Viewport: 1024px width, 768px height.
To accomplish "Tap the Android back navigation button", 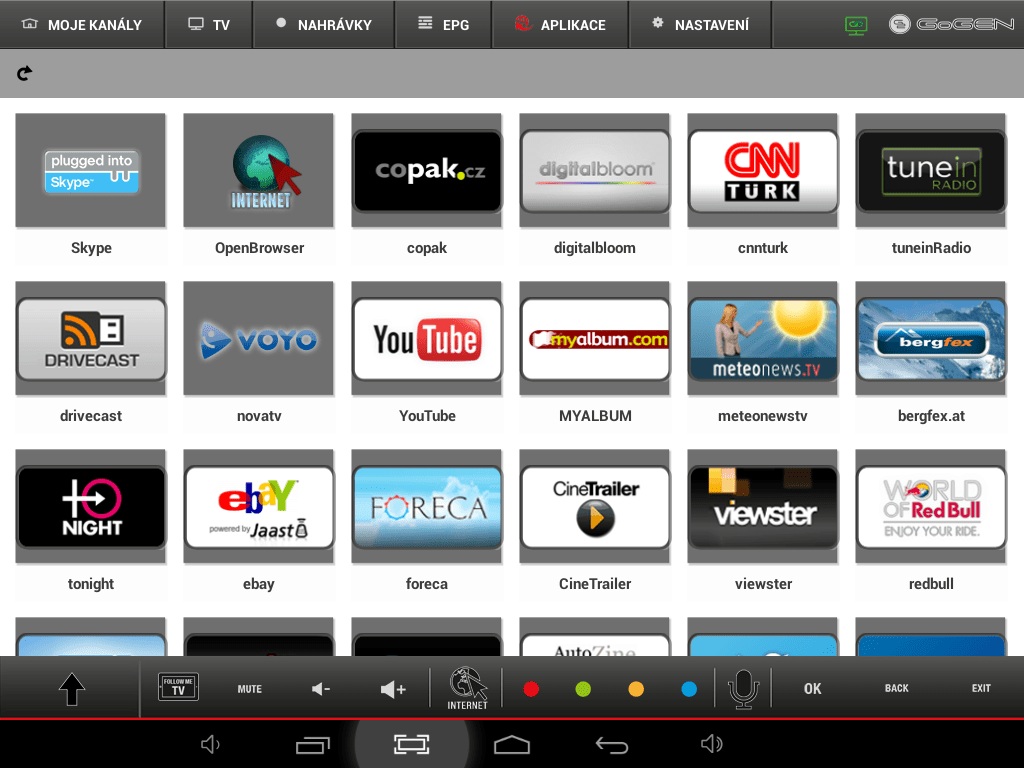I will click(x=612, y=744).
